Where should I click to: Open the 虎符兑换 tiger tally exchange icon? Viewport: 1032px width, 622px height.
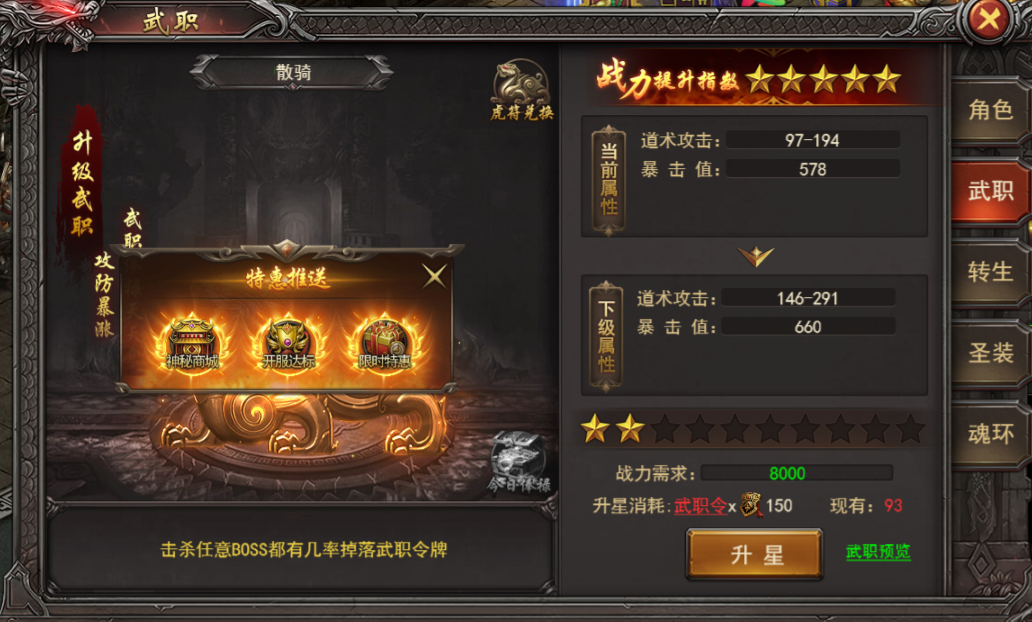pos(521,90)
